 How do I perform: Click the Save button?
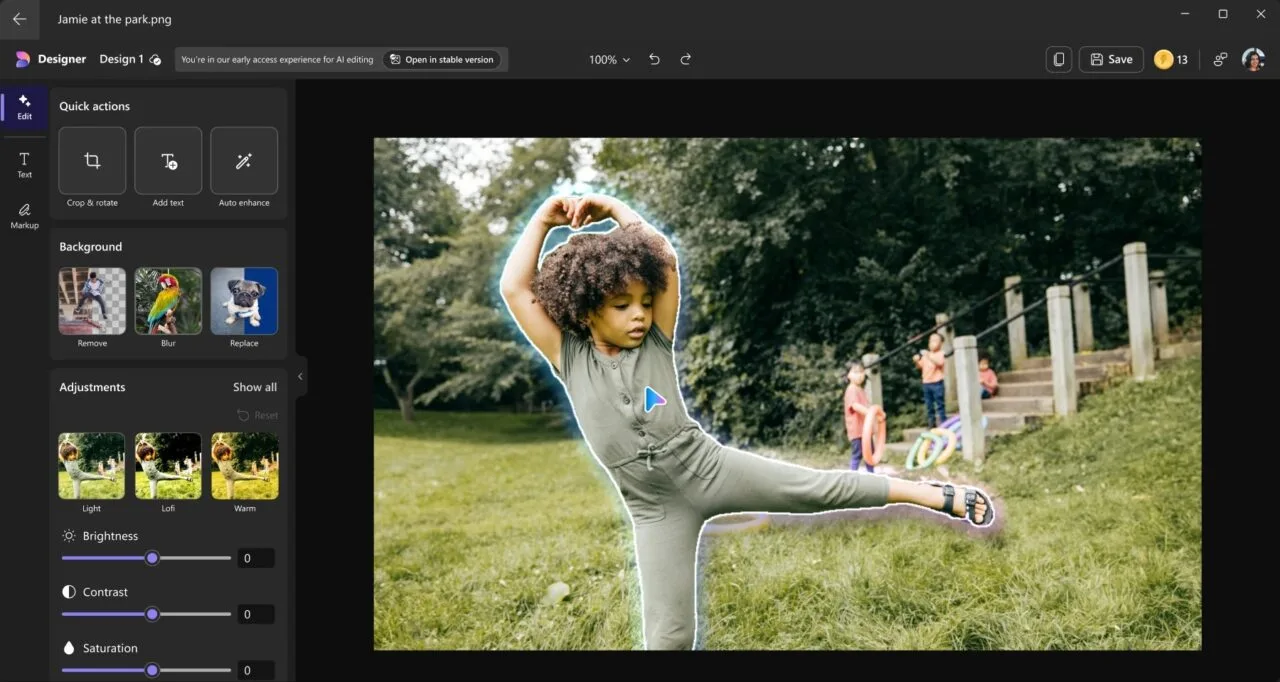click(1110, 59)
